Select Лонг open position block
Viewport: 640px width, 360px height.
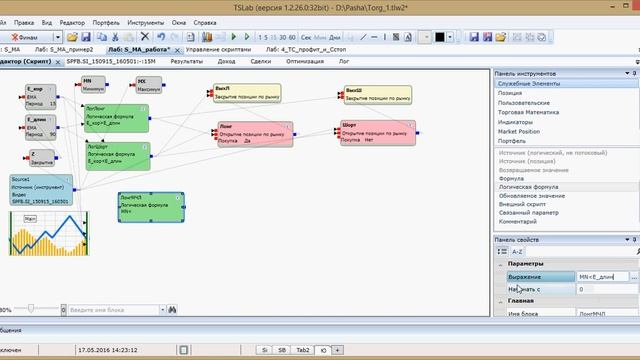point(255,134)
